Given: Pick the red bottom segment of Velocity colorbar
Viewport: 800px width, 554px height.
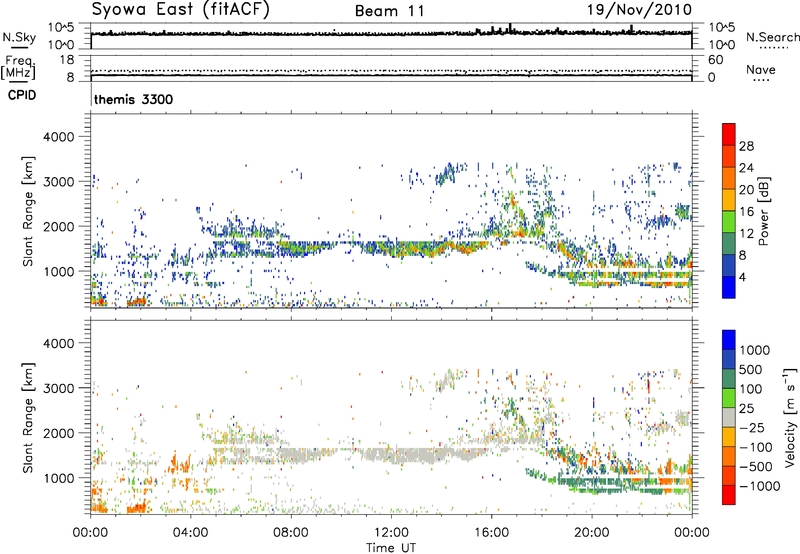Looking at the screenshot, I should 729,495.
